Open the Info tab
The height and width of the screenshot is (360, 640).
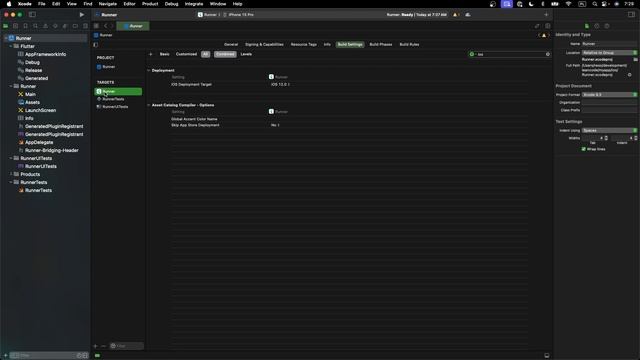pos(327,44)
